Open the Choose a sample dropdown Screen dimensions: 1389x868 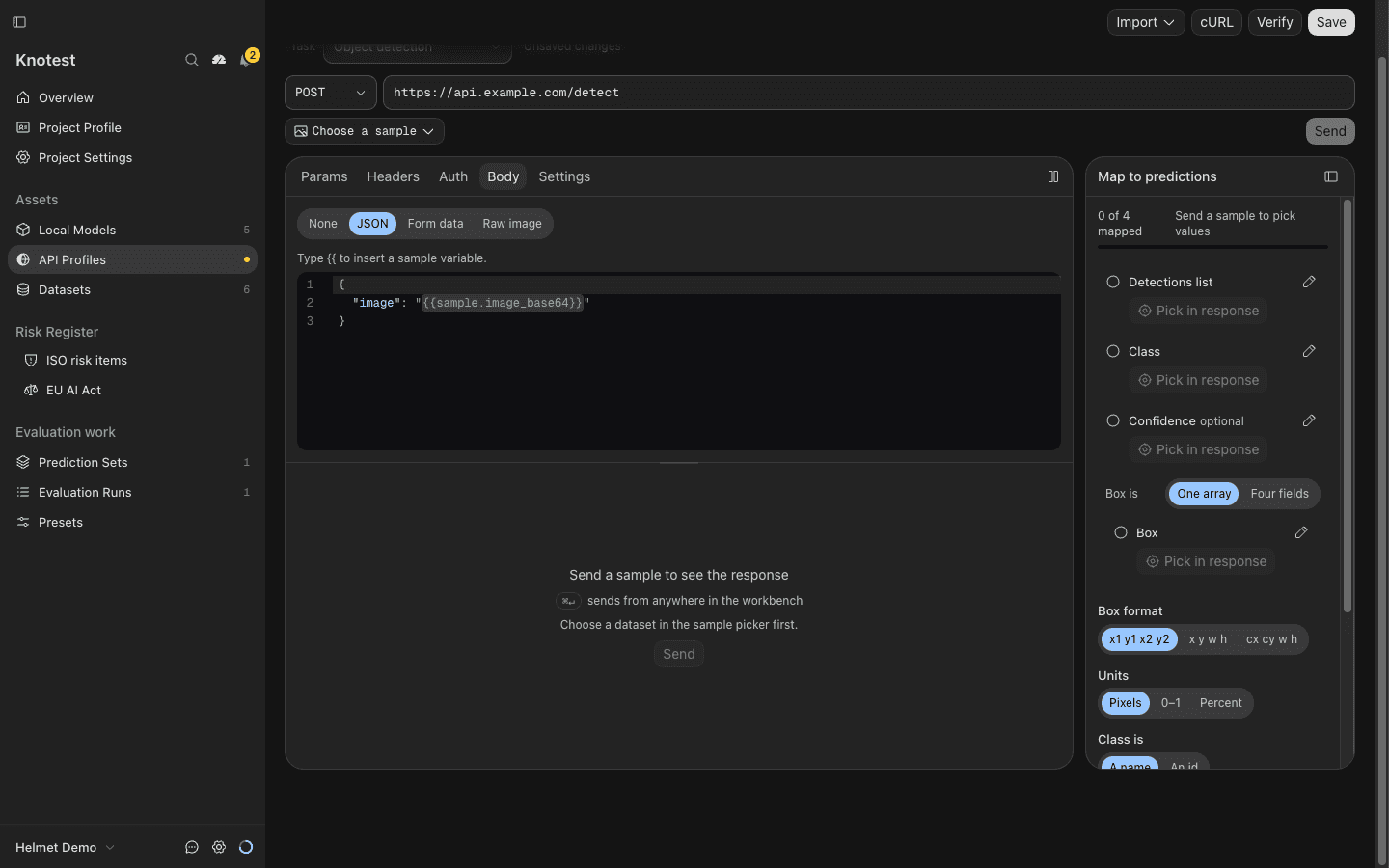pos(365,131)
